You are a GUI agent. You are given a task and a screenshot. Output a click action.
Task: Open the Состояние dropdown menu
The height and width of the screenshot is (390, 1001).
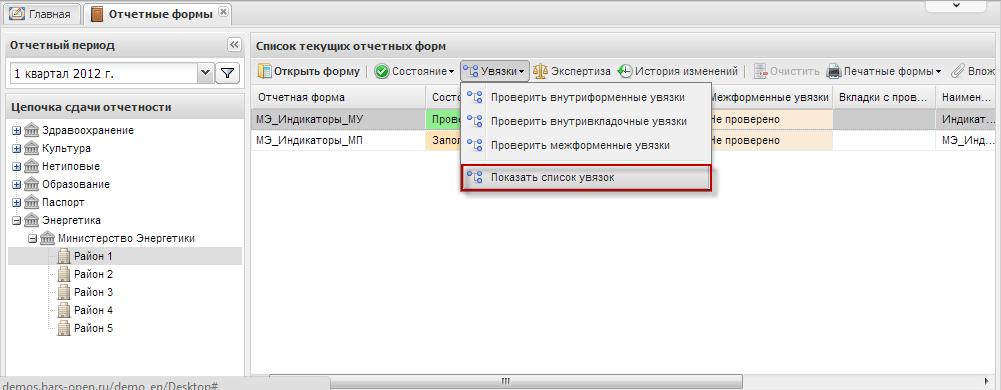415,71
